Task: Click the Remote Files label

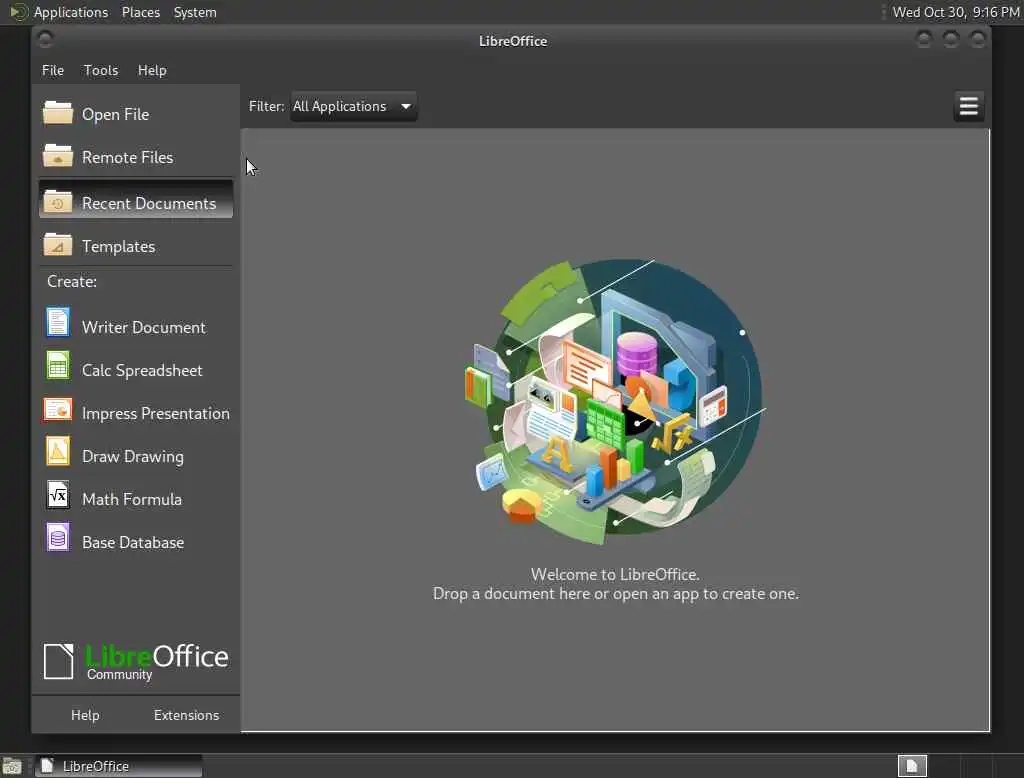Action: tap(127, 157)
